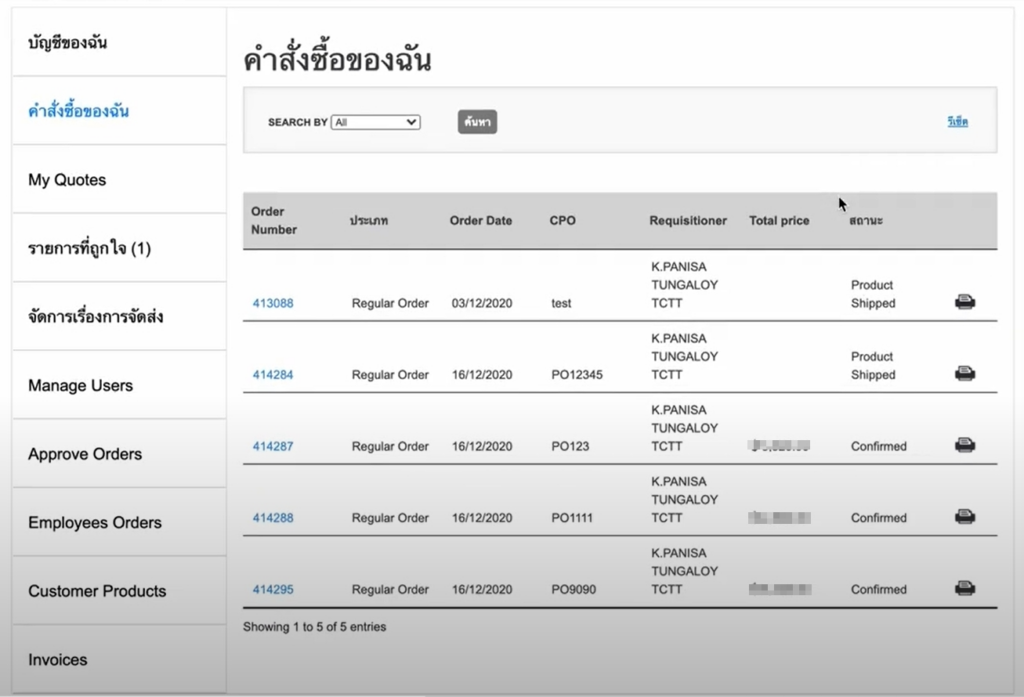Open the SEARCH BY dropdown
The width and height of the screenshot is (1024, 697).
point(375,122)
